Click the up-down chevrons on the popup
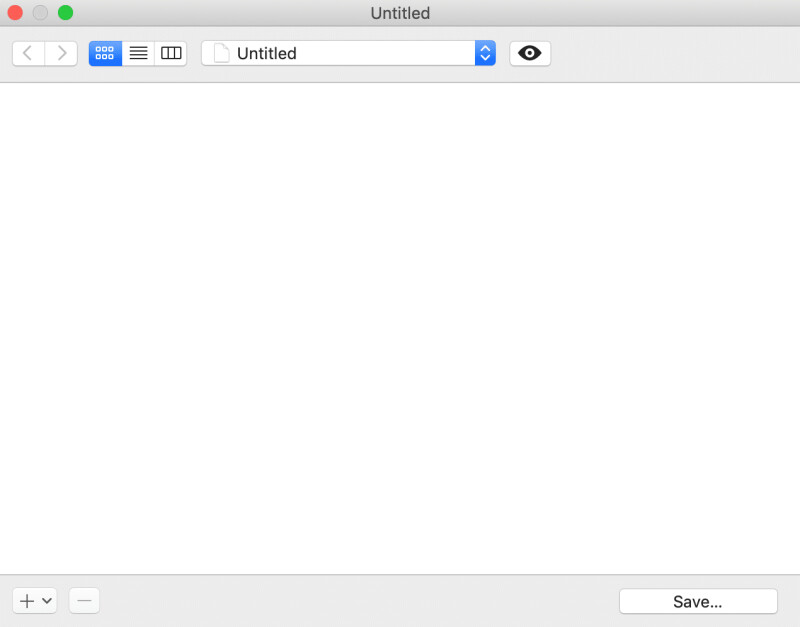This screenshot has height=627, width=800. [485, 53]
